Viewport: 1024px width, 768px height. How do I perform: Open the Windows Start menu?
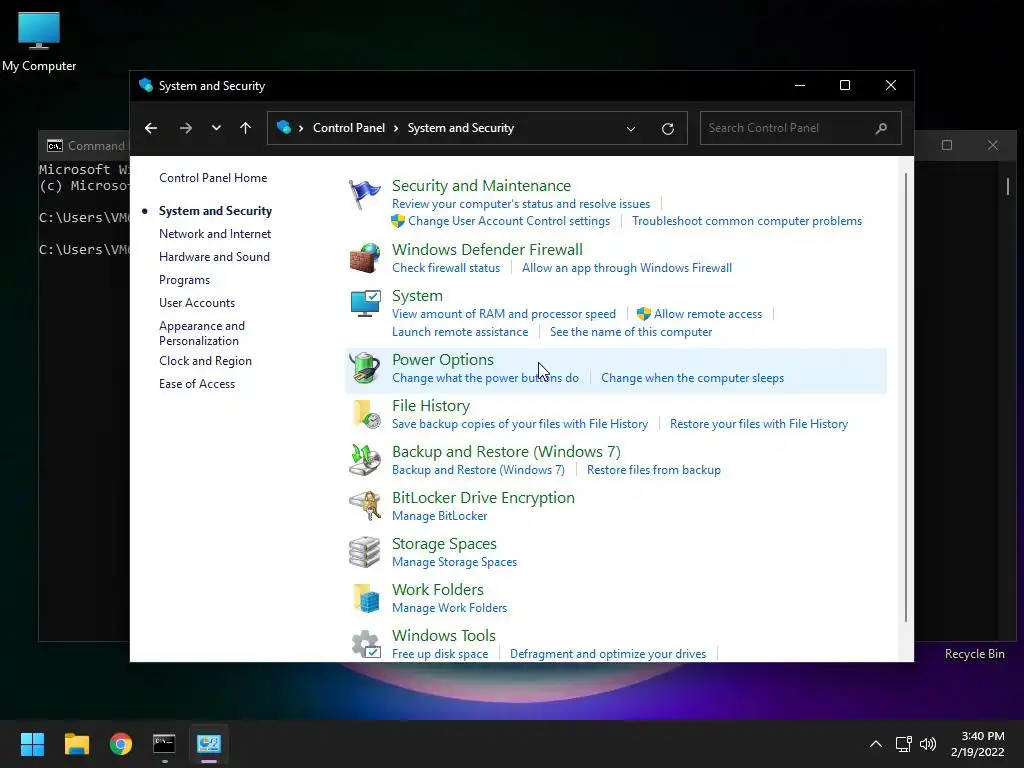pos(32,744)
